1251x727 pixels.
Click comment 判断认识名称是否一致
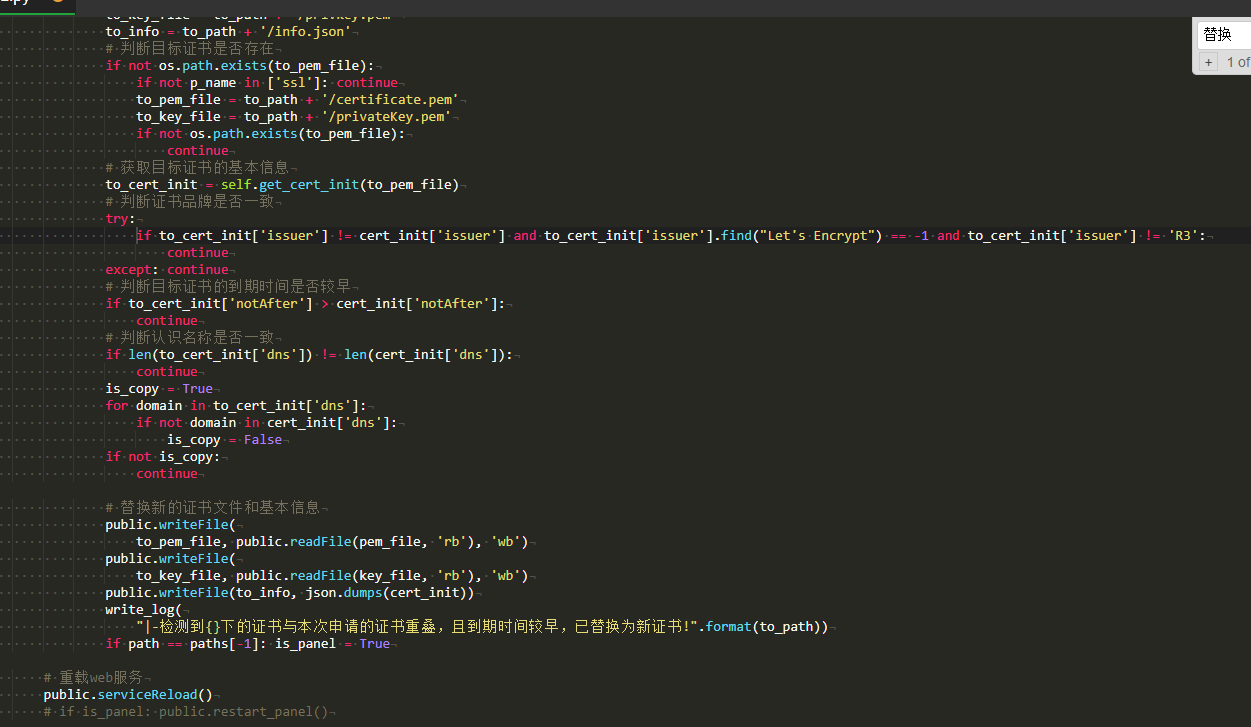click(189, 338)
